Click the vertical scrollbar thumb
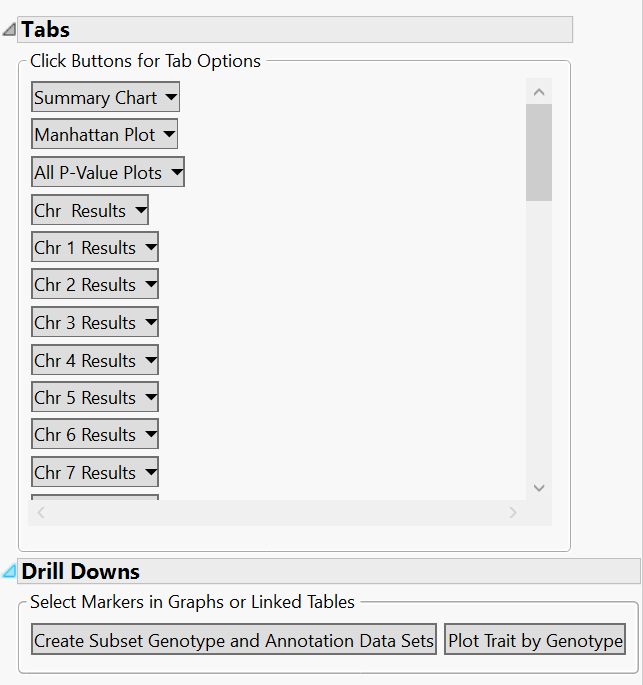This screenshot has width=643, height=685. (x=539, y=151)
